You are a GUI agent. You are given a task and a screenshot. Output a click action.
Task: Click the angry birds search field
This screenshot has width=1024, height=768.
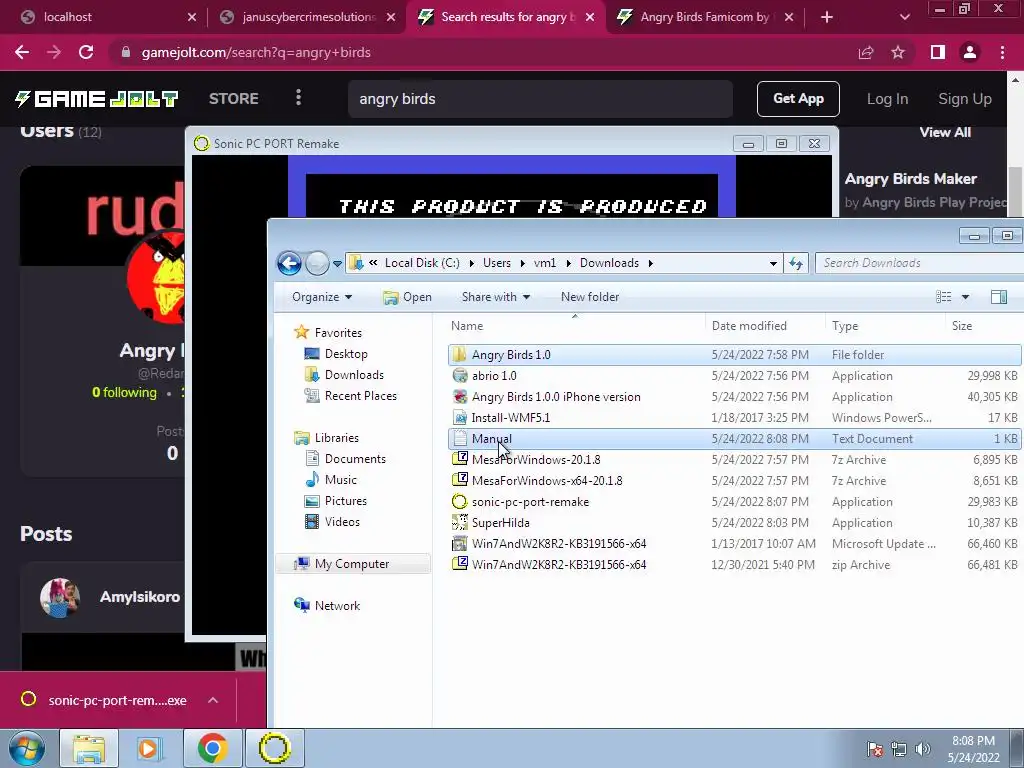pyautogui.click(x=540, y=99)
